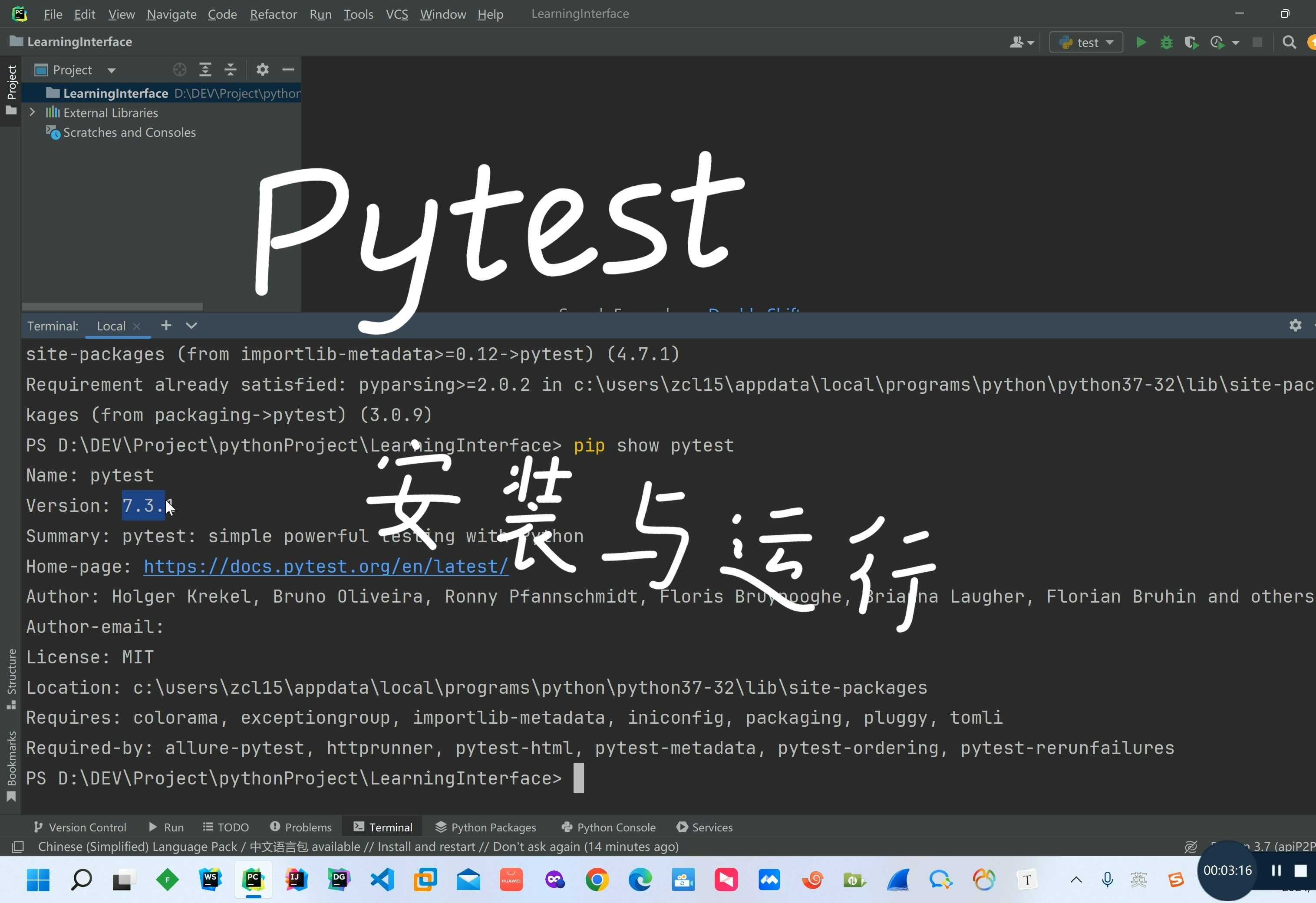The height and width of the screenshot is (903, 1316).
Task: Open the Help menu
Action: pyautogui.click(x=490, y=14)
